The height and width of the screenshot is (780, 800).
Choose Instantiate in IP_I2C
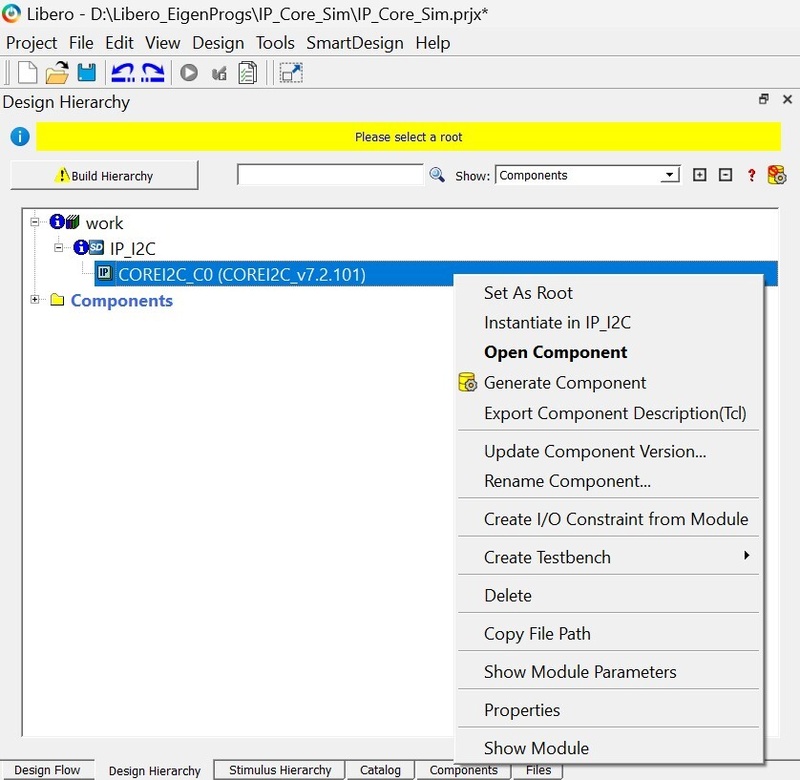(608, 322)
